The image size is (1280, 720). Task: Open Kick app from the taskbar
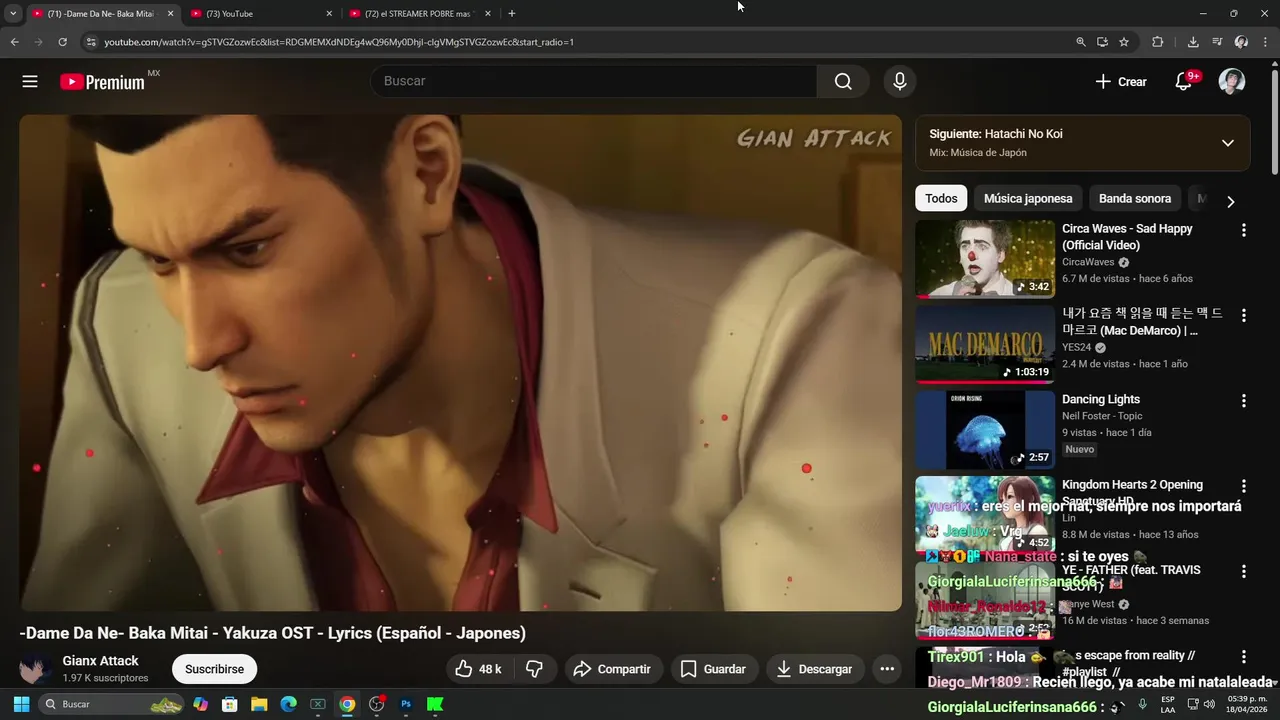tap(435, 704)
